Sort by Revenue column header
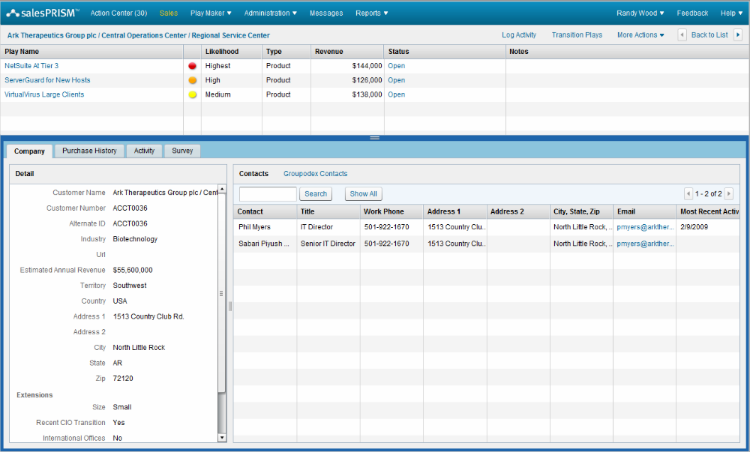The width and height of the screenshot is (750, 452). (347, 52)
